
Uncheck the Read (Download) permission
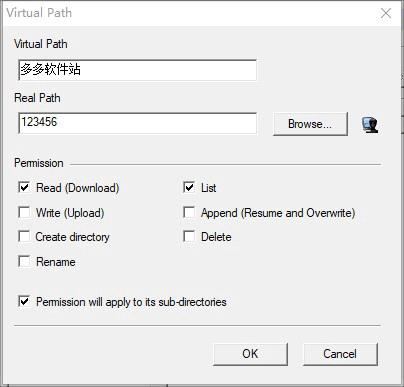tap(24, 187)
